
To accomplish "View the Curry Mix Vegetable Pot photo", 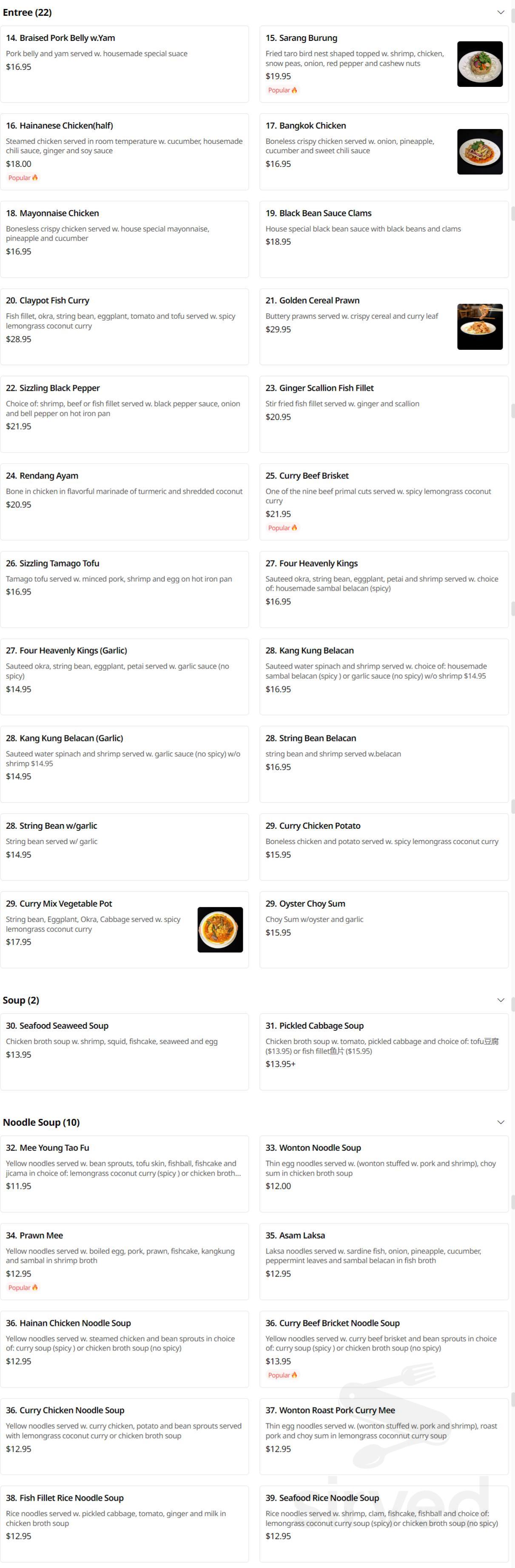I will coord(220,930).
